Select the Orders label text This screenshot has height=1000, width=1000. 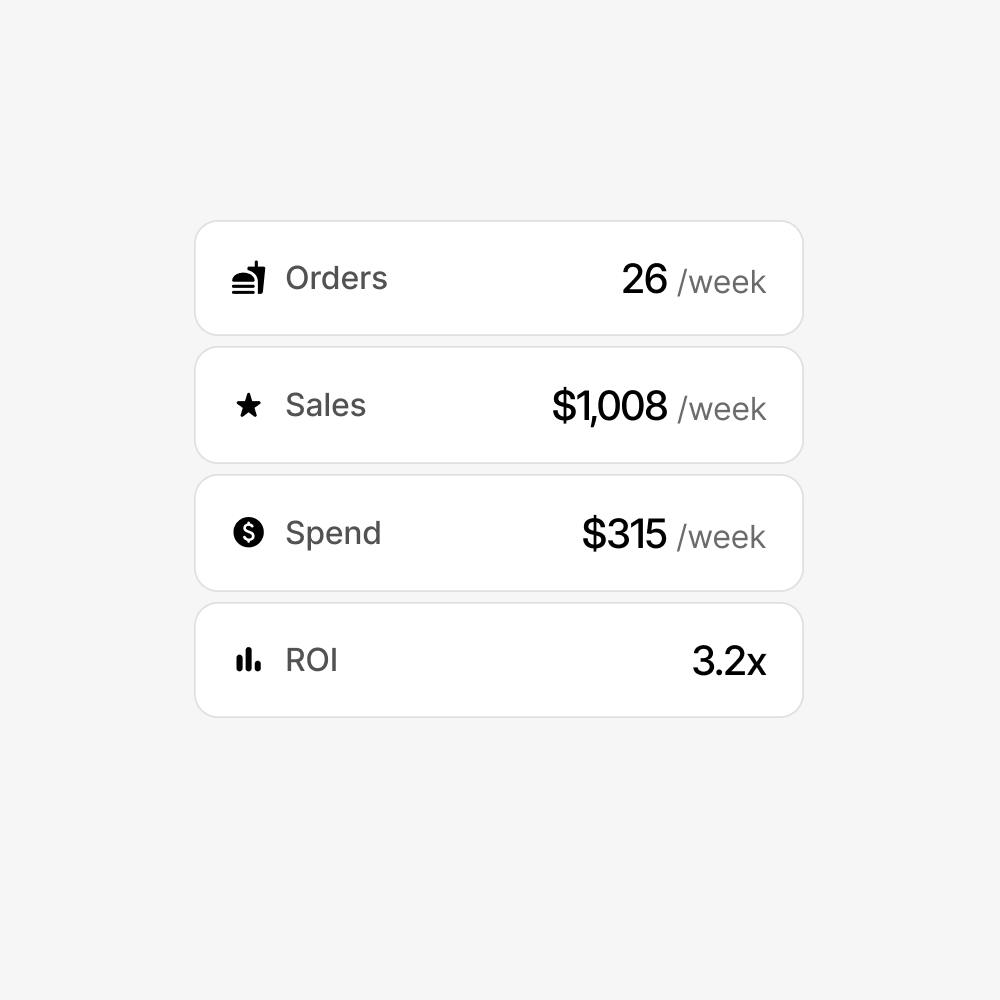click(336, 278)
